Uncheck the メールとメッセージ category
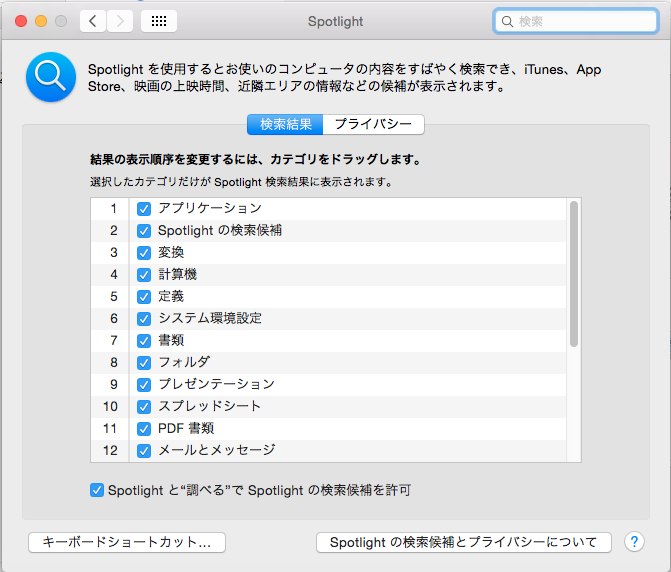Image resolution: width=671 pixels, height=572 pixels. point(144,451)
